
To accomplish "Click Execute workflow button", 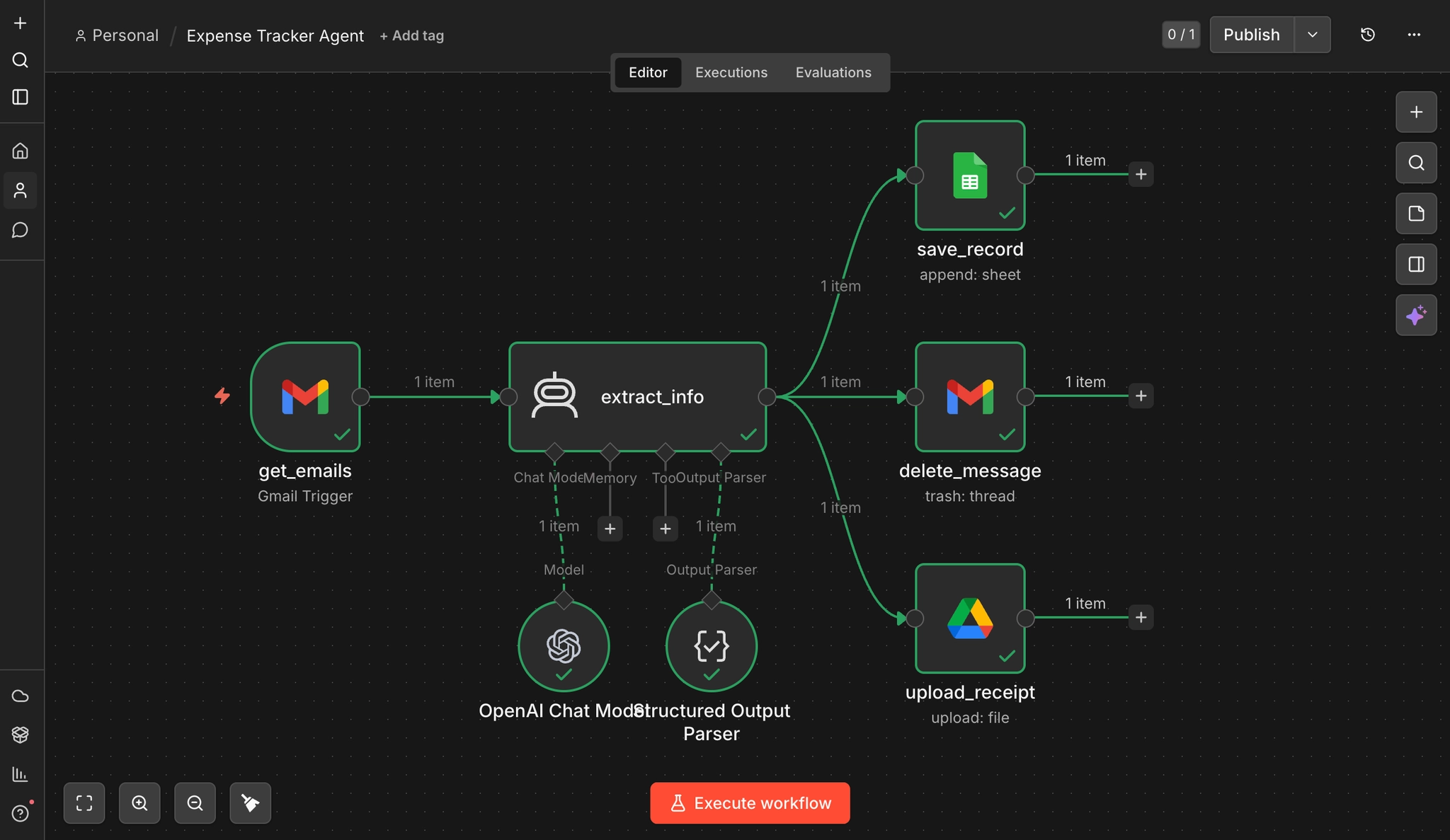I will coord(750,803).
